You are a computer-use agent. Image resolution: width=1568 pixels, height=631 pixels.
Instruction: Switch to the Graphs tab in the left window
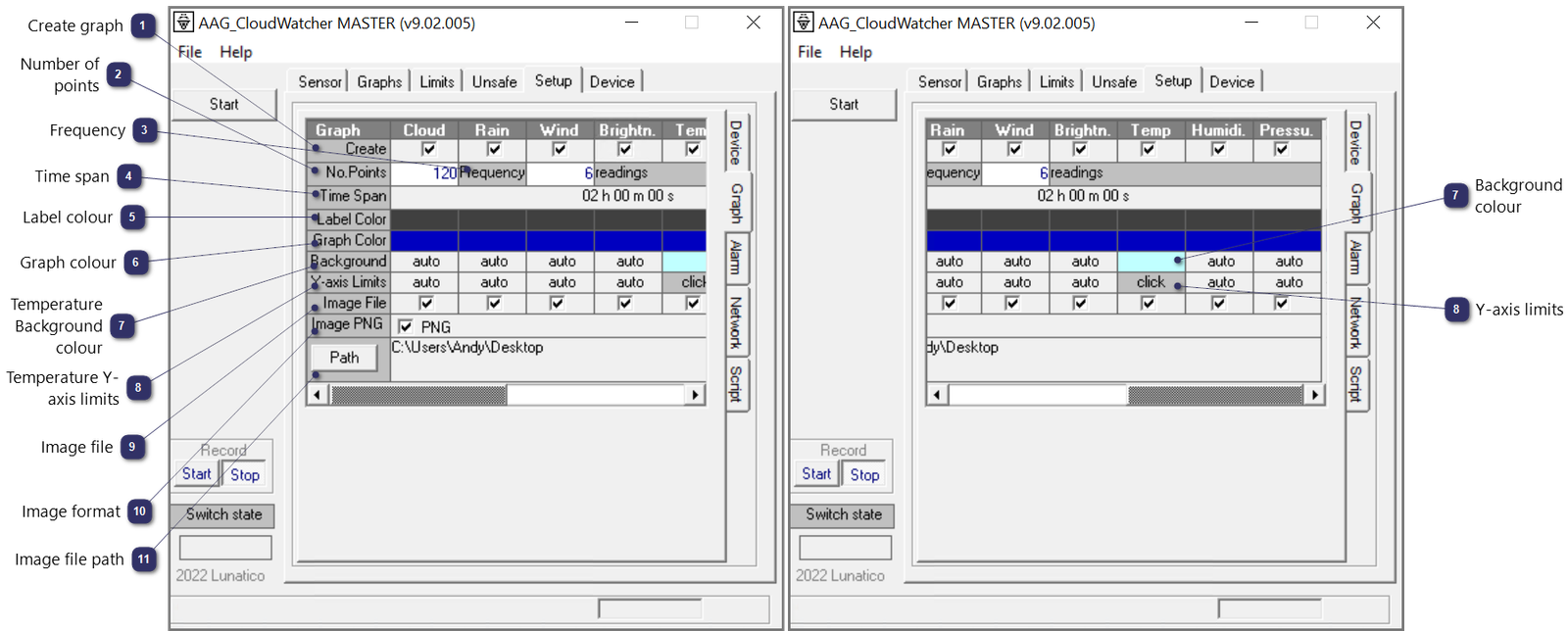coord(379,82)
